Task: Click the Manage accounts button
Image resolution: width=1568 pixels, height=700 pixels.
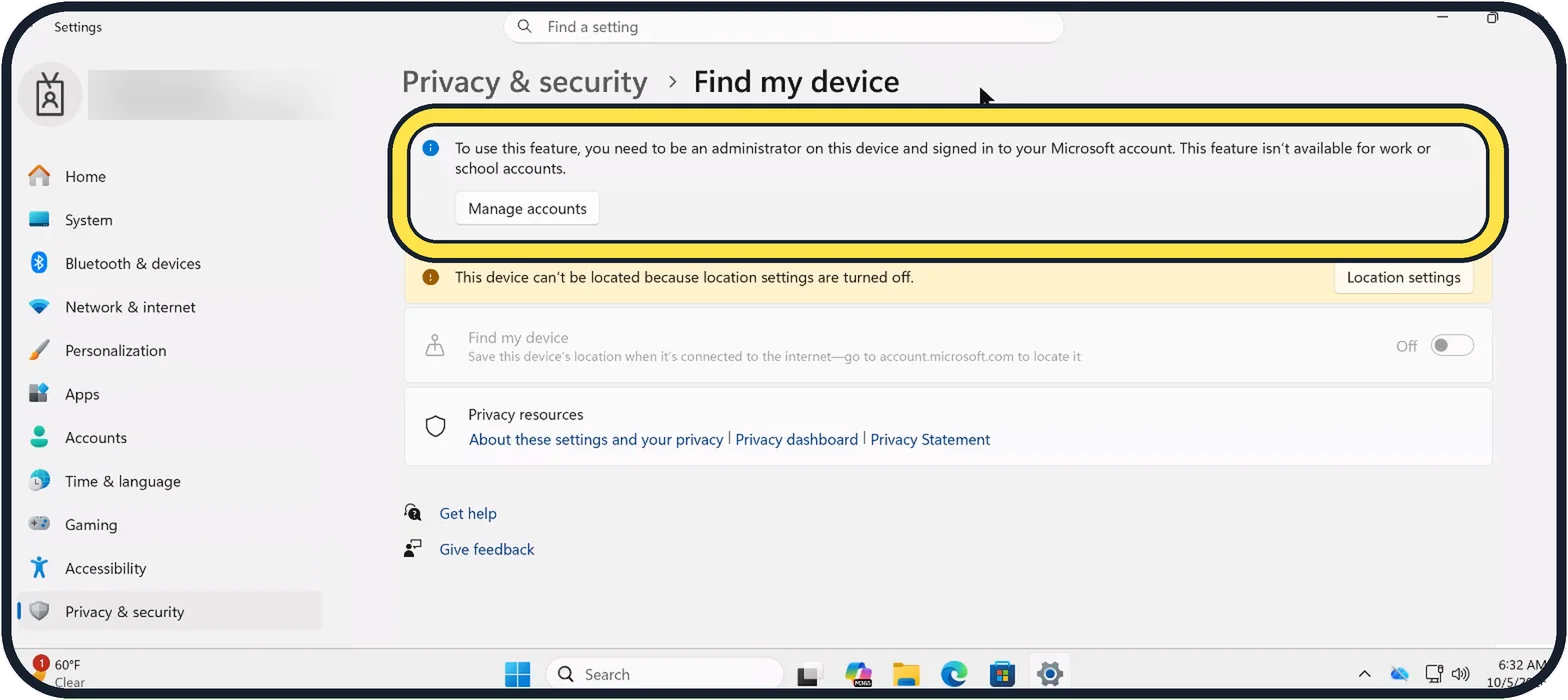Action: 527,208
